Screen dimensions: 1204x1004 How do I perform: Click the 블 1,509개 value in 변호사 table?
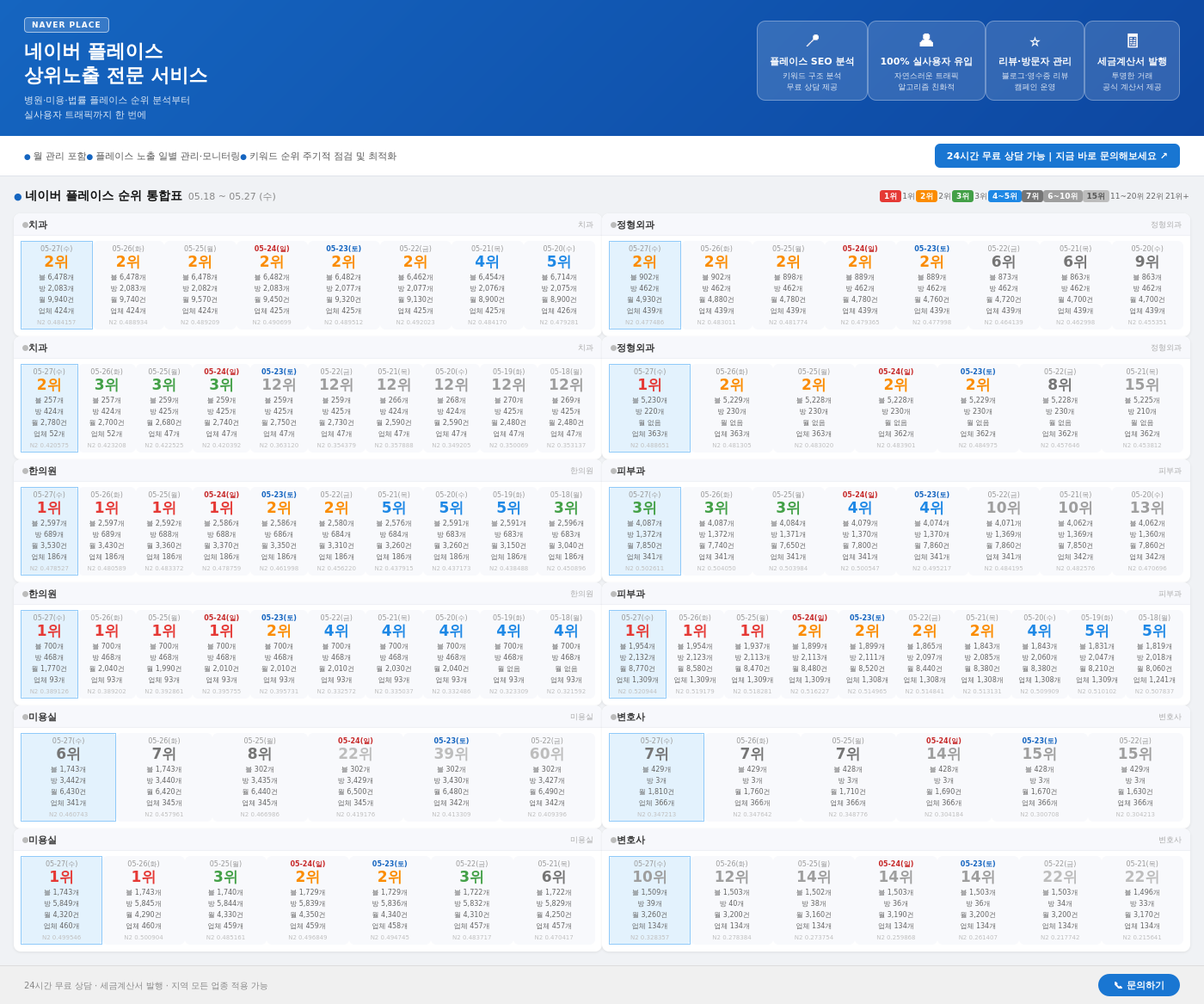click(649, 893)
